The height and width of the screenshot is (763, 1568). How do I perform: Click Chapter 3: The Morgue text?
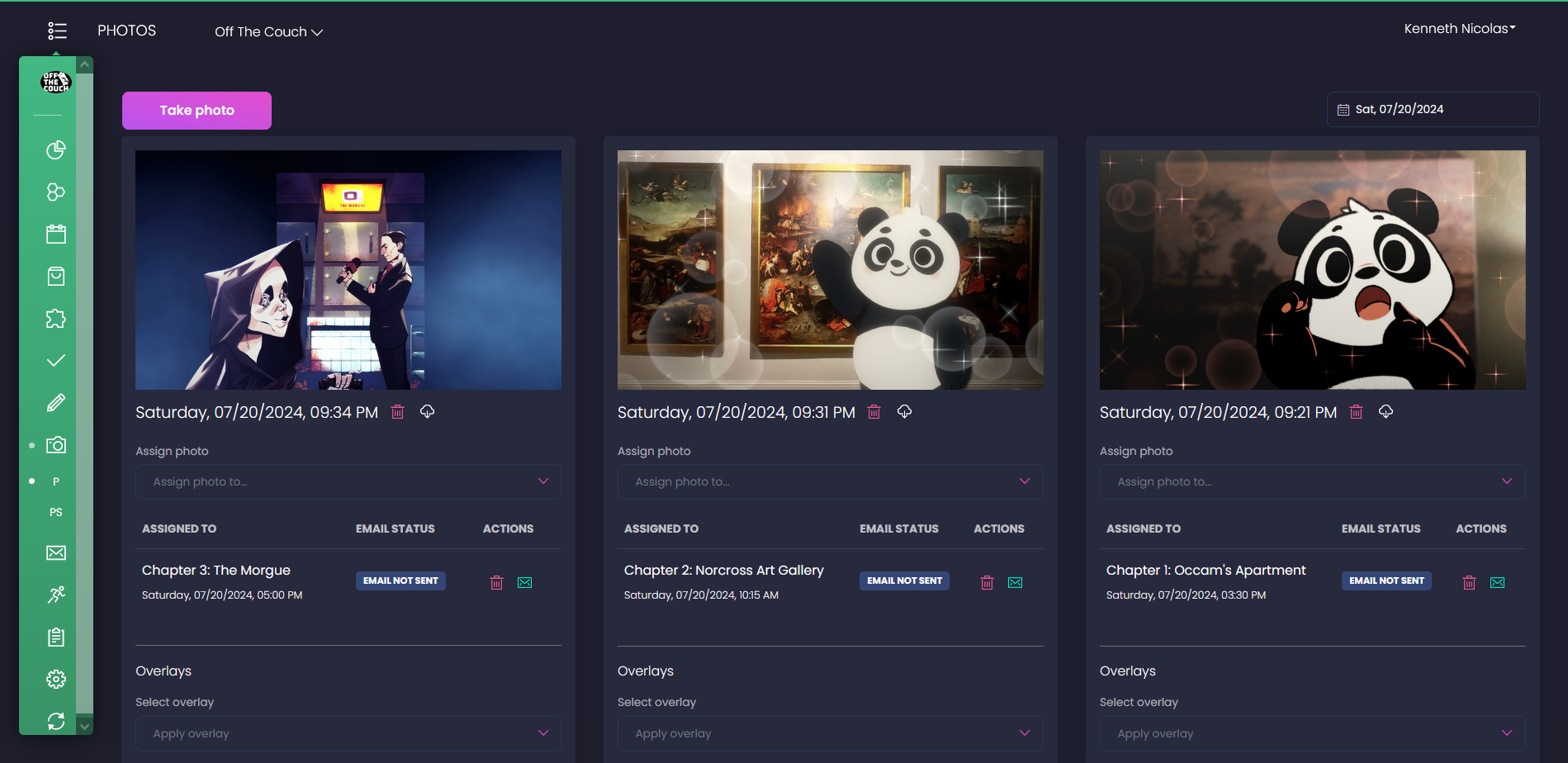tap(216, 570)
